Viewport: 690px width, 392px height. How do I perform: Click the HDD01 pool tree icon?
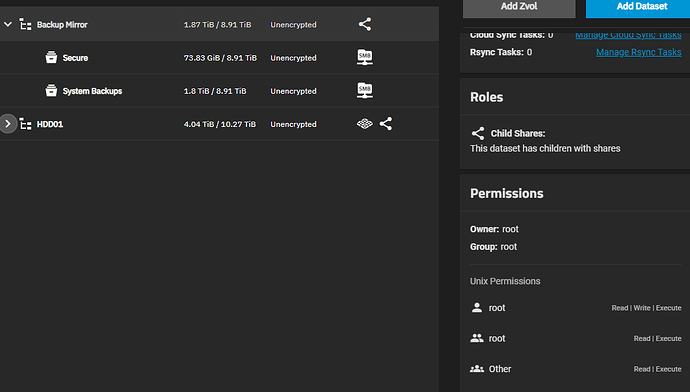(x=26, y=124)
